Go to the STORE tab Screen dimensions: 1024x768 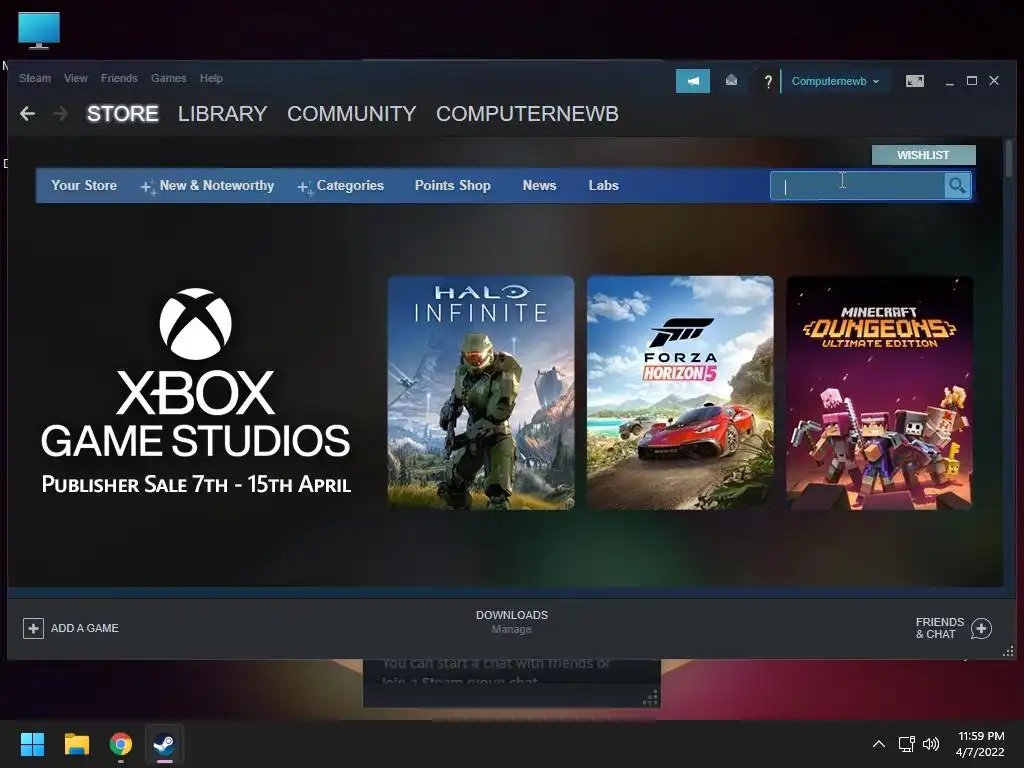click(123, 114)
